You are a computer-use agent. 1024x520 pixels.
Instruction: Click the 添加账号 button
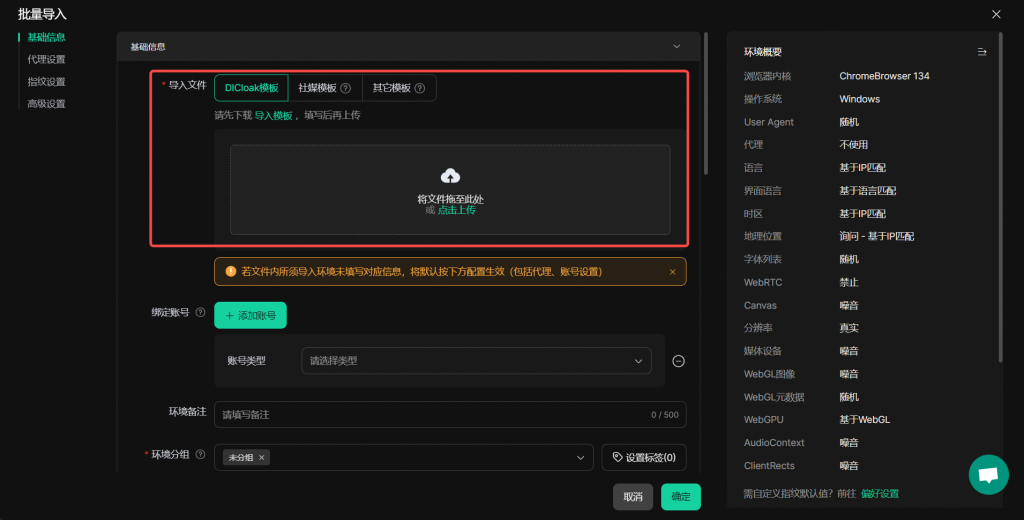(x=250, y=315)
